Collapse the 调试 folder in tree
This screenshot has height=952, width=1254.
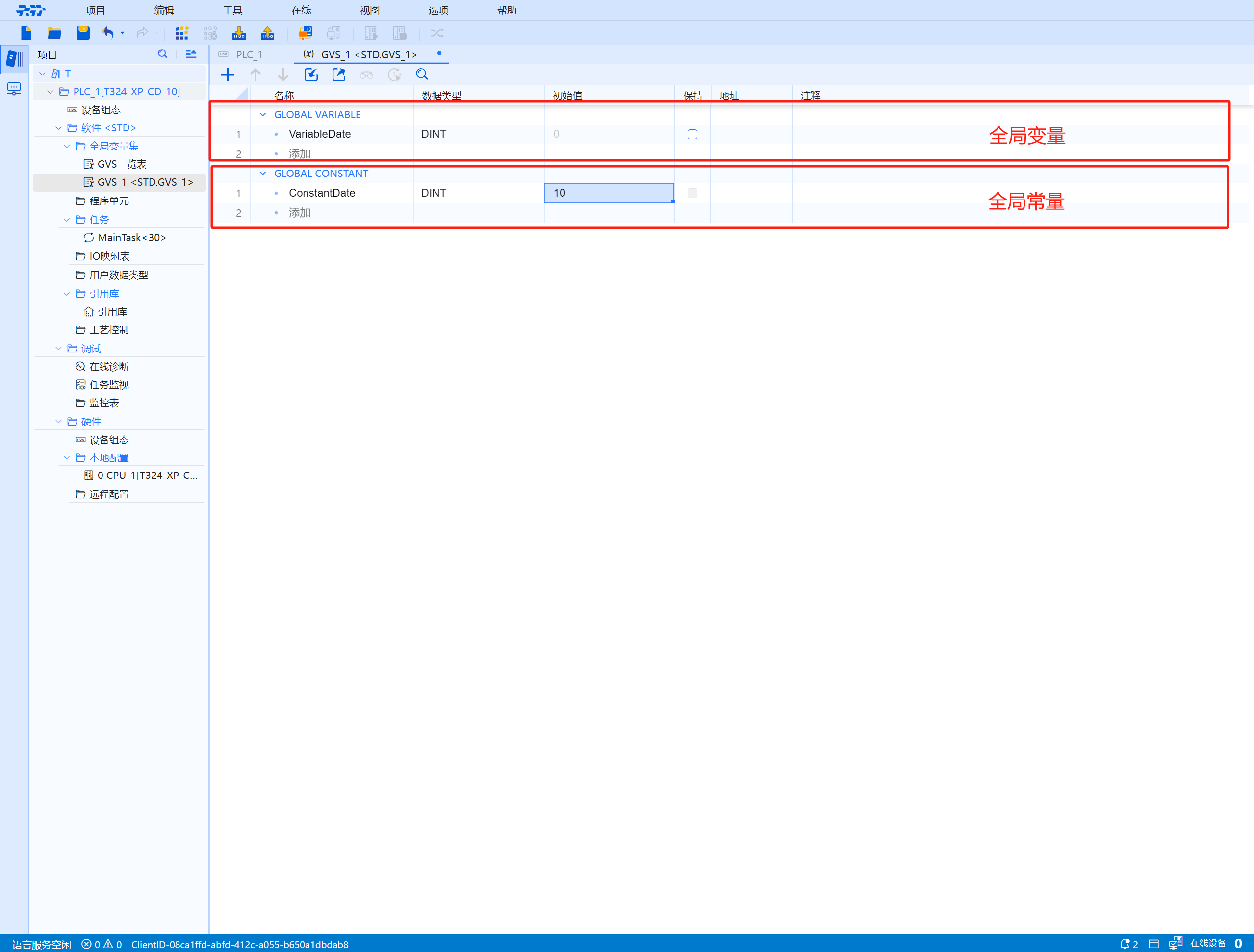pos(58,349)
